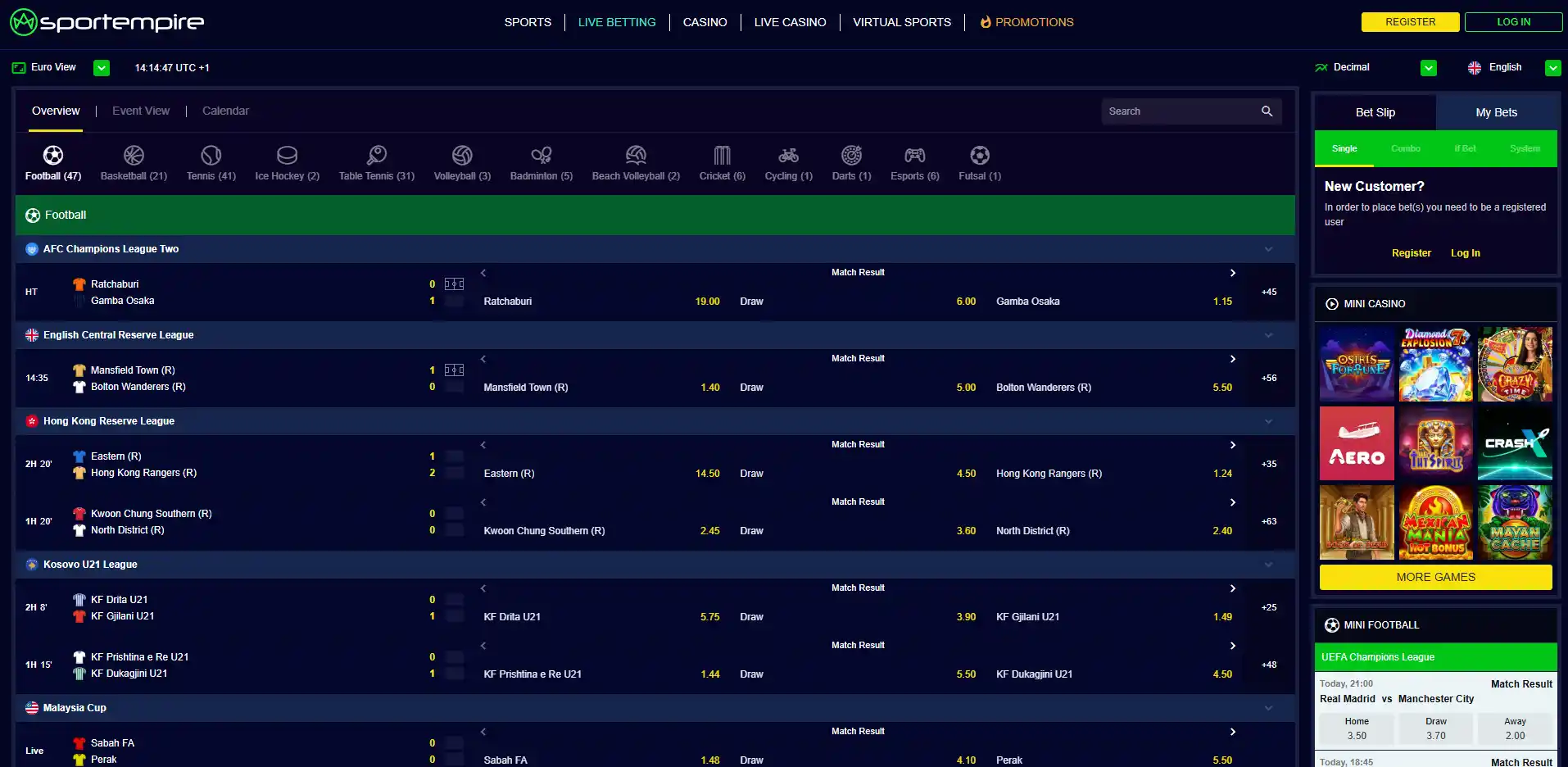Select the Ice Hockey sport icon
1568x767 pixels.
click(287, 155)
